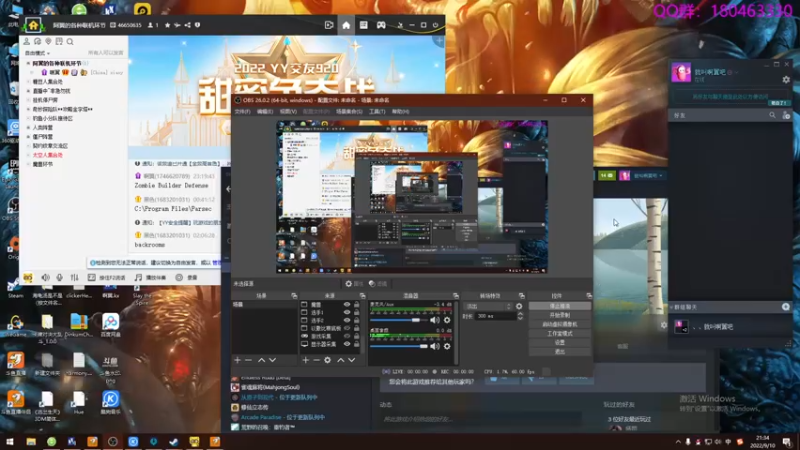Open the 自由模式 mode dropdown in YY
Screen dimensions: 800x450
click(37, 53)
